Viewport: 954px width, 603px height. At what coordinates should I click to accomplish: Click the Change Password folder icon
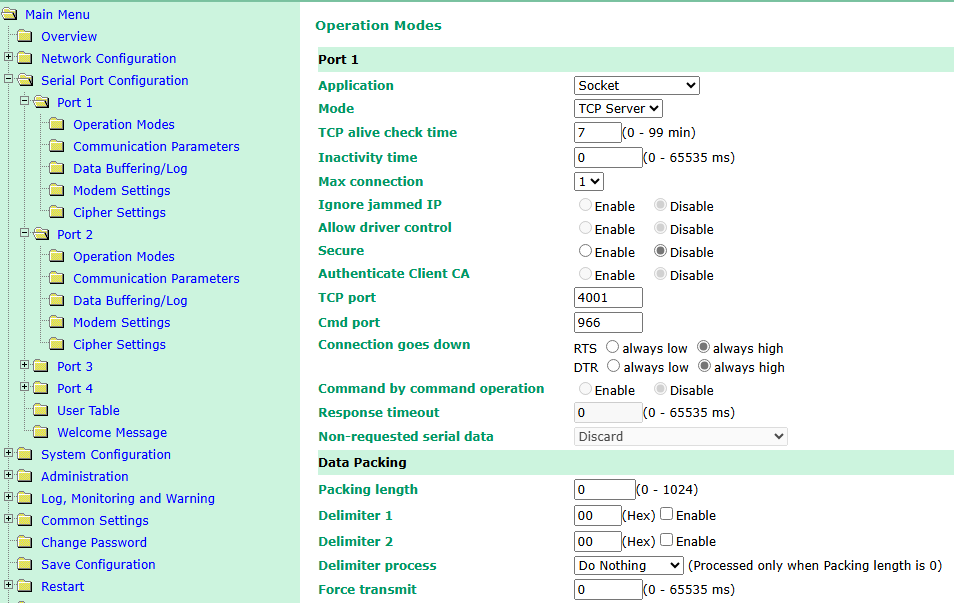25,543
